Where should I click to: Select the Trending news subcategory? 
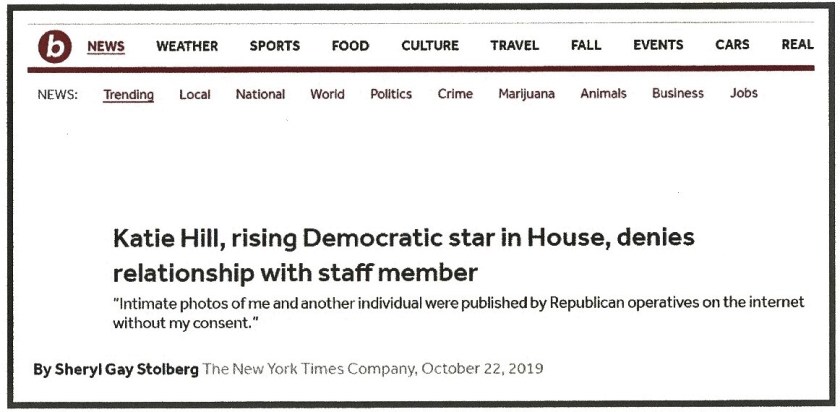point(128,95)
